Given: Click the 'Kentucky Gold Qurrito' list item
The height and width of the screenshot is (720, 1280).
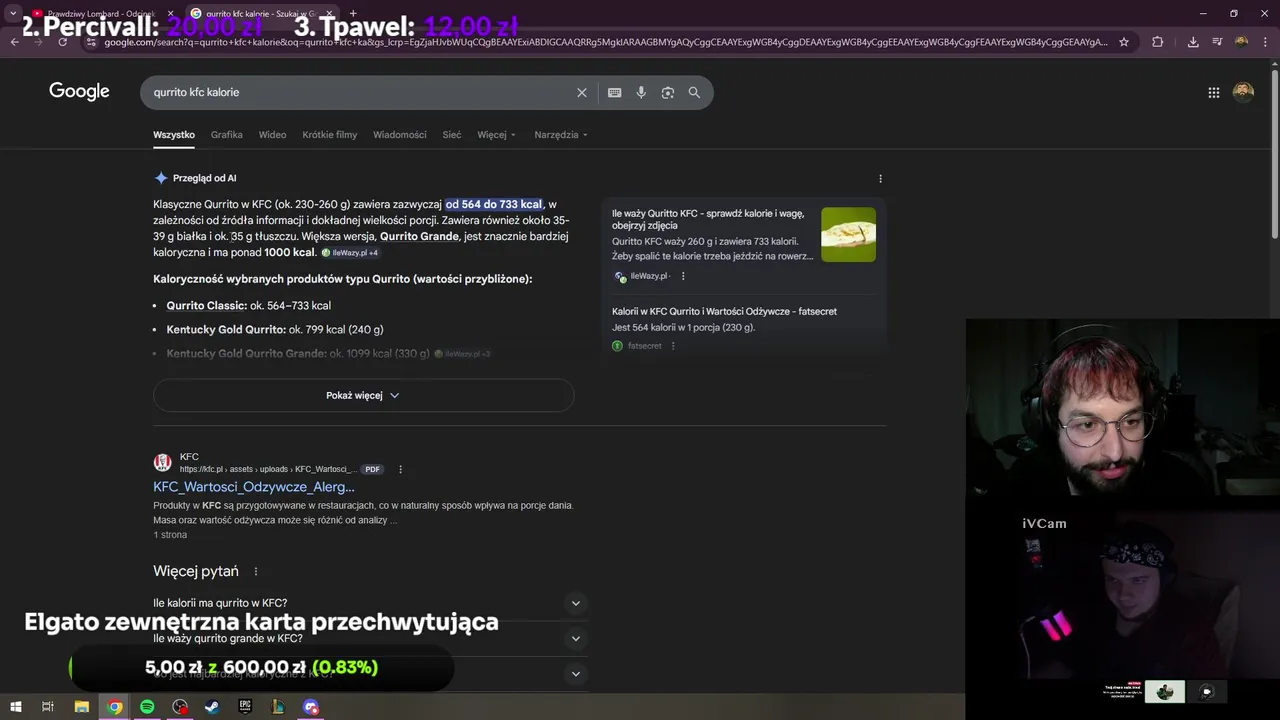Looking at the screenshot, I should pyautogui.click(x=275, y=329).
